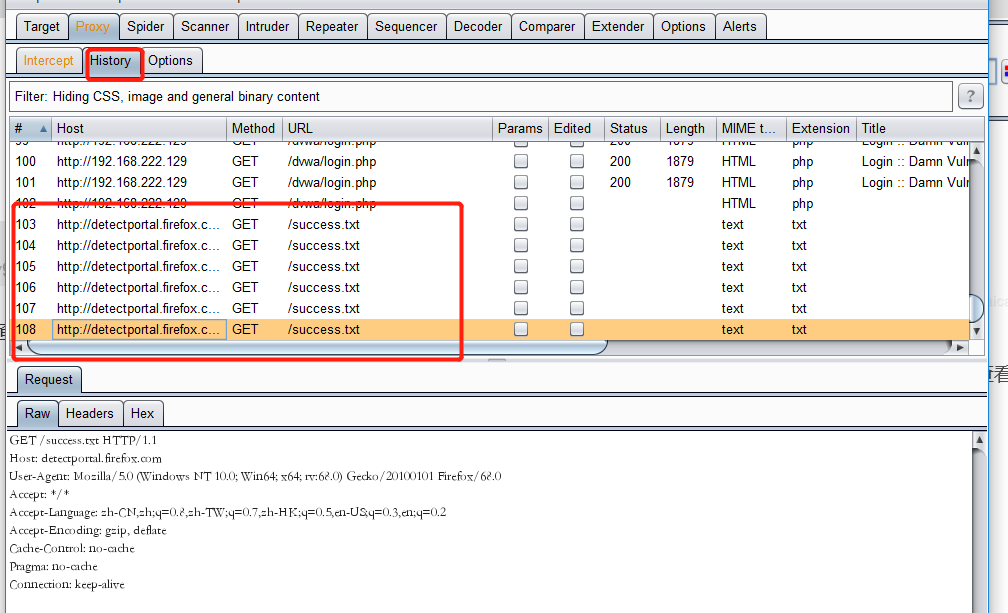The width and height of the screenshot is (1008, 613).
Task: Click highlighted row 108 host cell
Action: (139, 329)
